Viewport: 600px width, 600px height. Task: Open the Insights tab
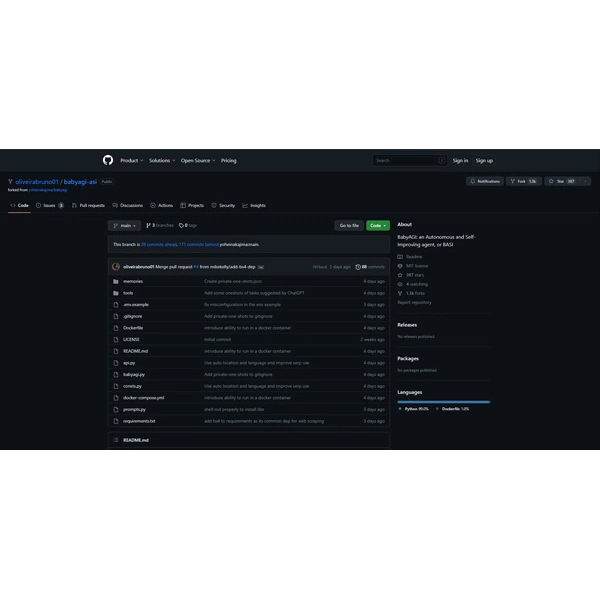(255, 205)
